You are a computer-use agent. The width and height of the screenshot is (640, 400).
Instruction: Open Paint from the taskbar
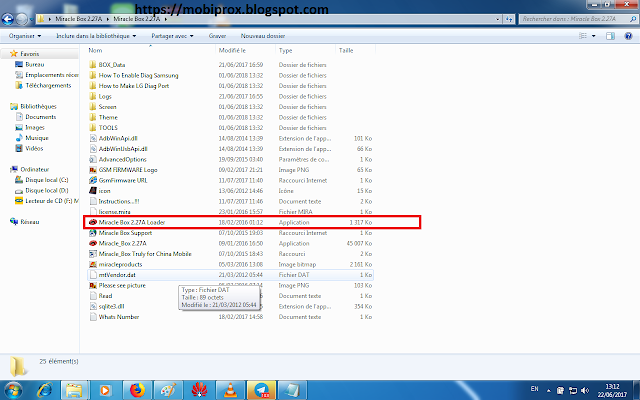169,391
